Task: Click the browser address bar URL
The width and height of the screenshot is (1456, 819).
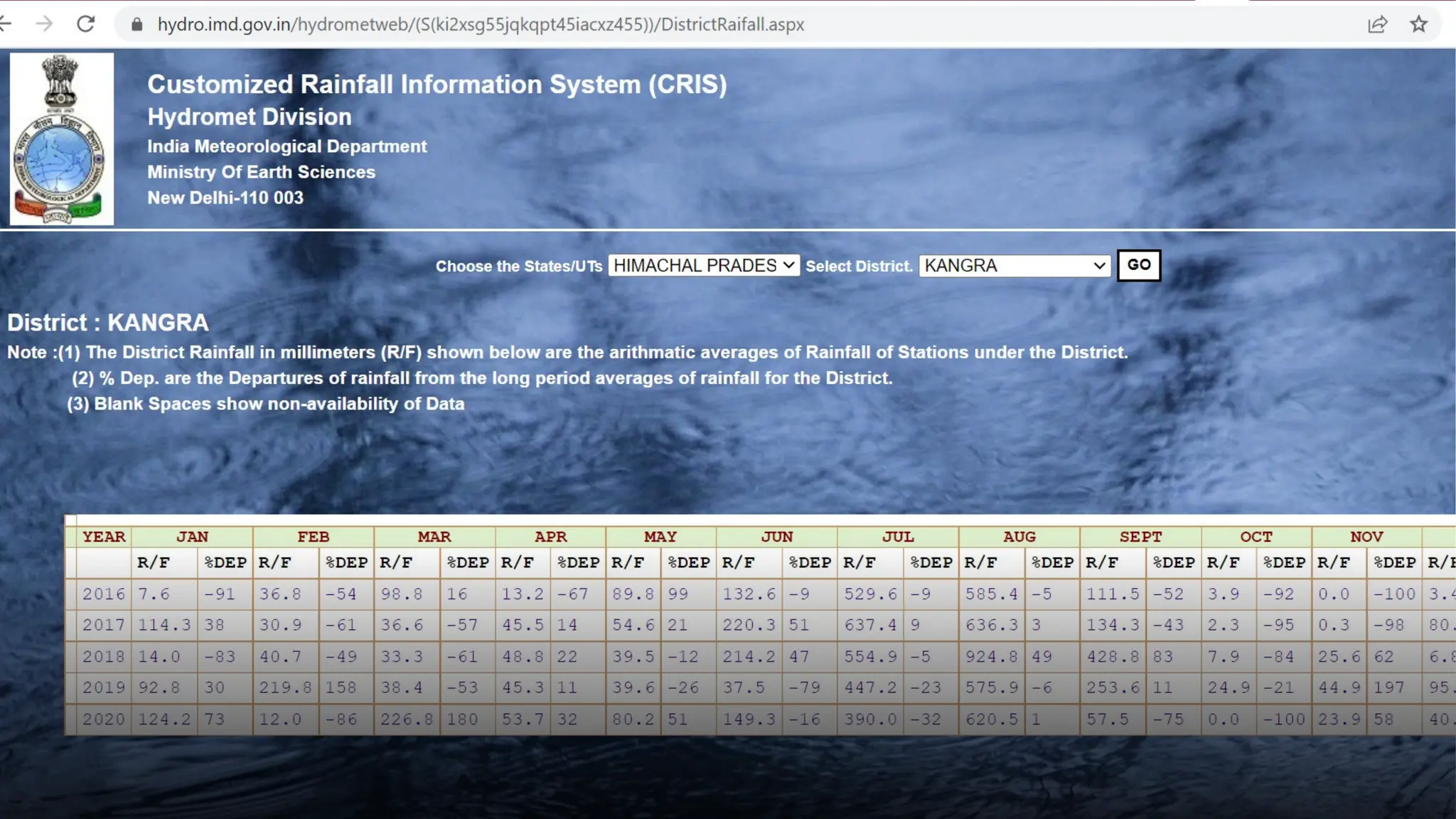Action: [481, 25]
